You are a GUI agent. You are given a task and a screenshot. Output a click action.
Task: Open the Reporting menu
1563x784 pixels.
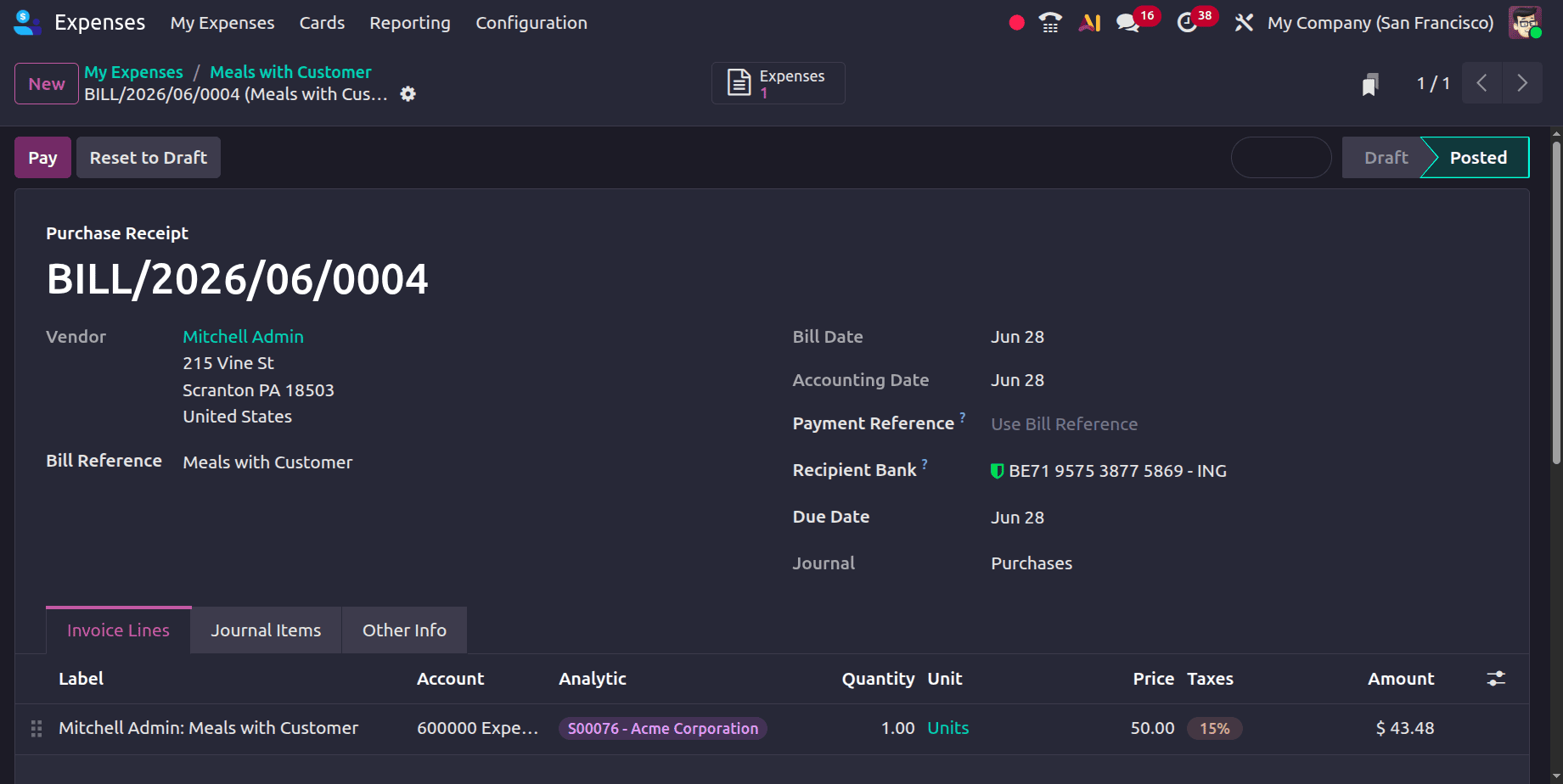[410, 23]
